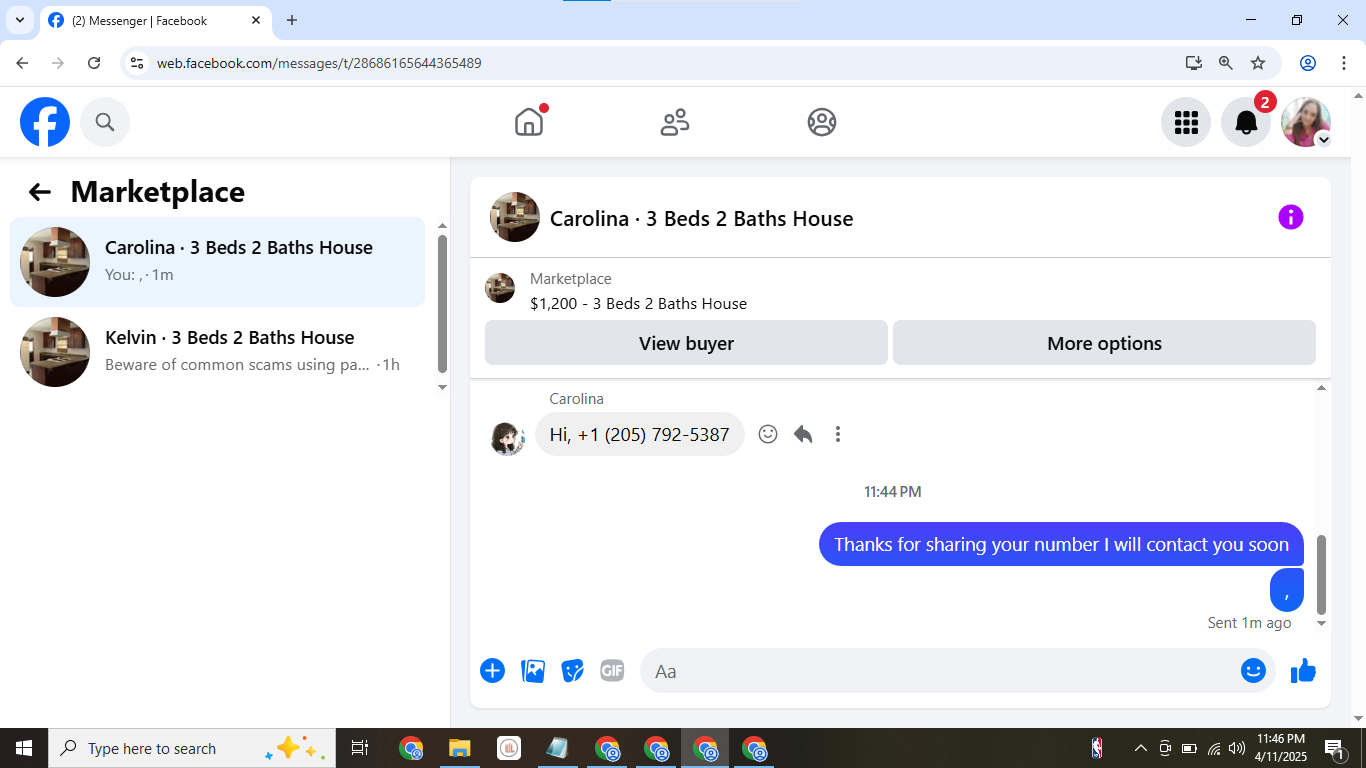Click the View buyer button
Viewport: 1366px width, 768px height.
pyautogui.click(x=686, y=343)
